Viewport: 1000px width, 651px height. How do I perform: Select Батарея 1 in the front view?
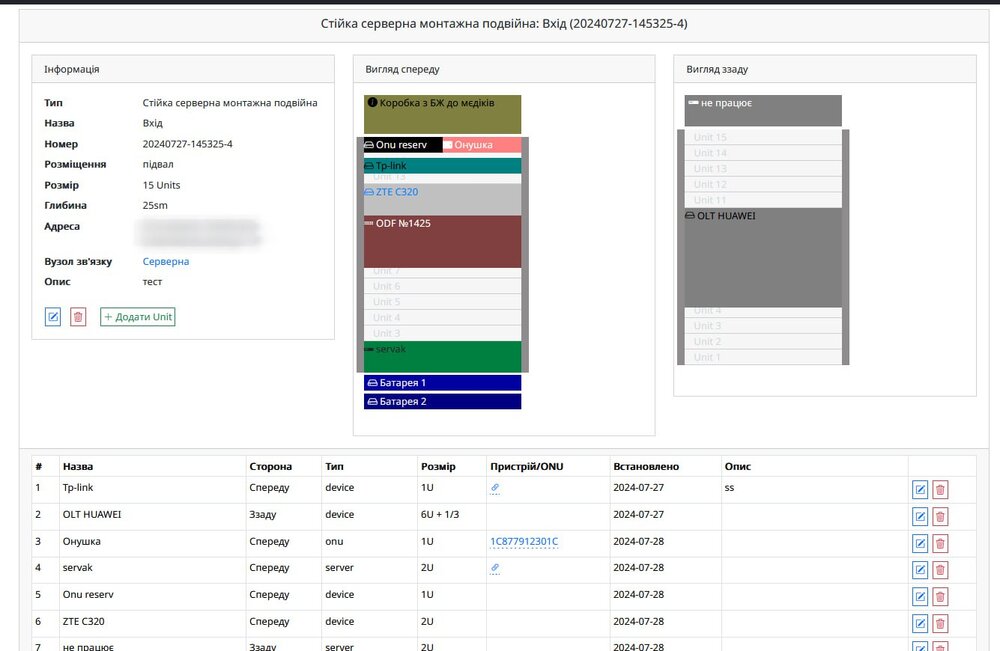[x=442, y=383]
